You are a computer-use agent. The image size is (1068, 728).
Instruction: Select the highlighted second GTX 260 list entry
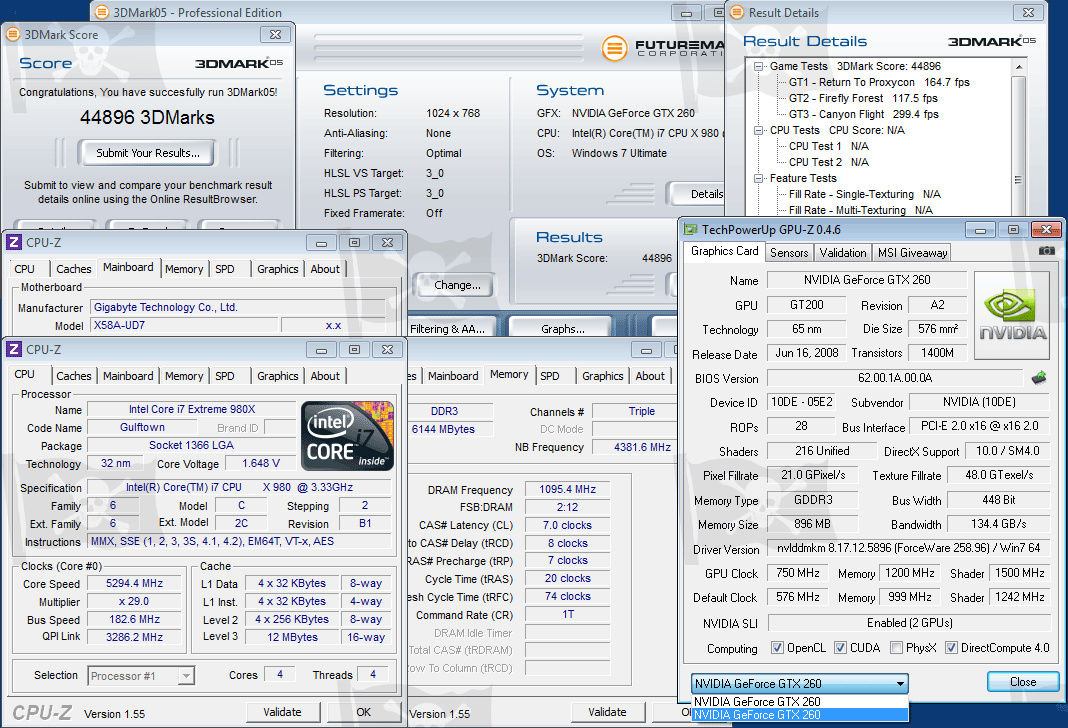[800, 714]
